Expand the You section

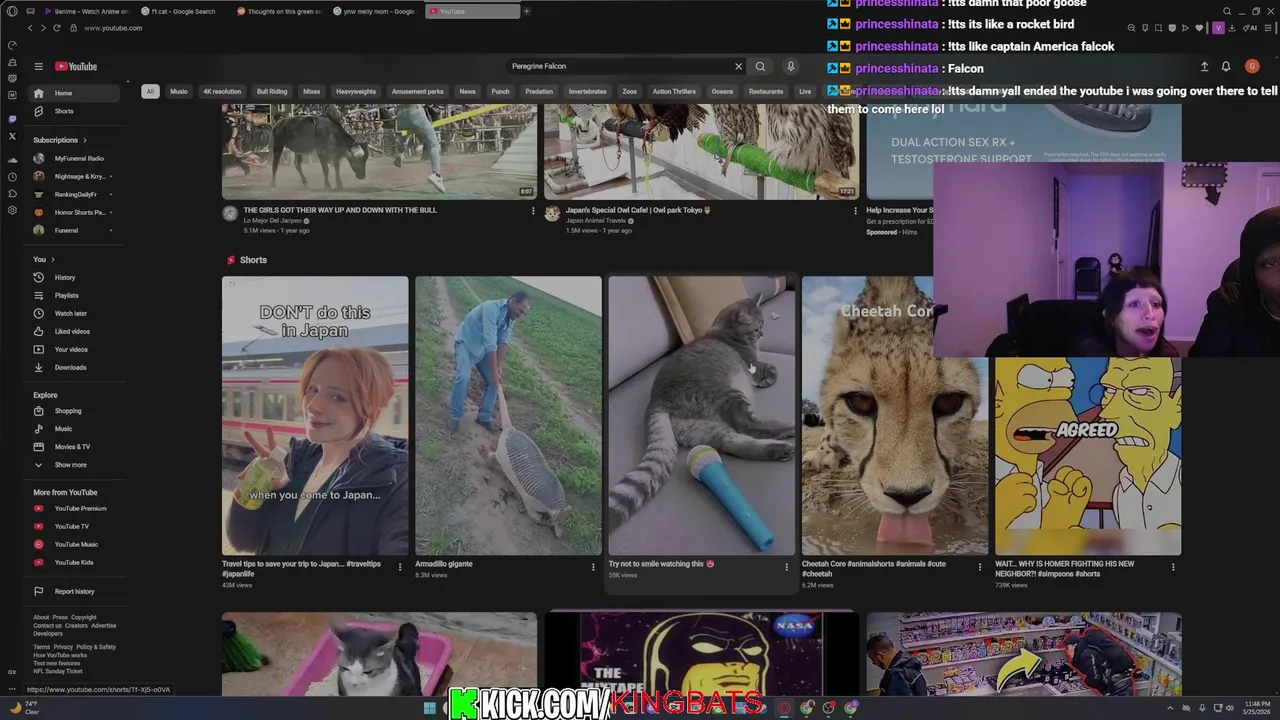point(44,259)
